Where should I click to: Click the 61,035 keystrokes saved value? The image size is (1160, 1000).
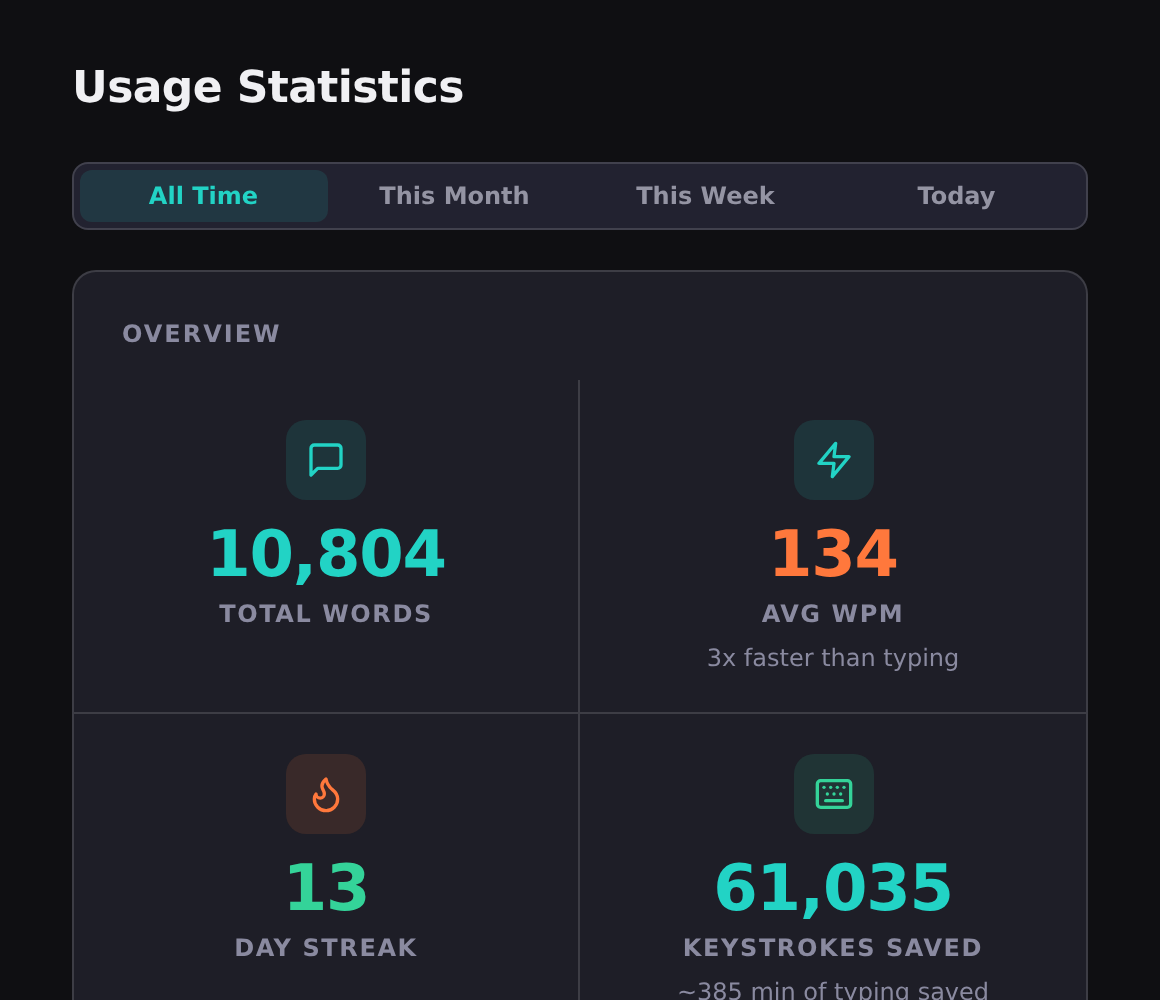click(x=833, y=887)
